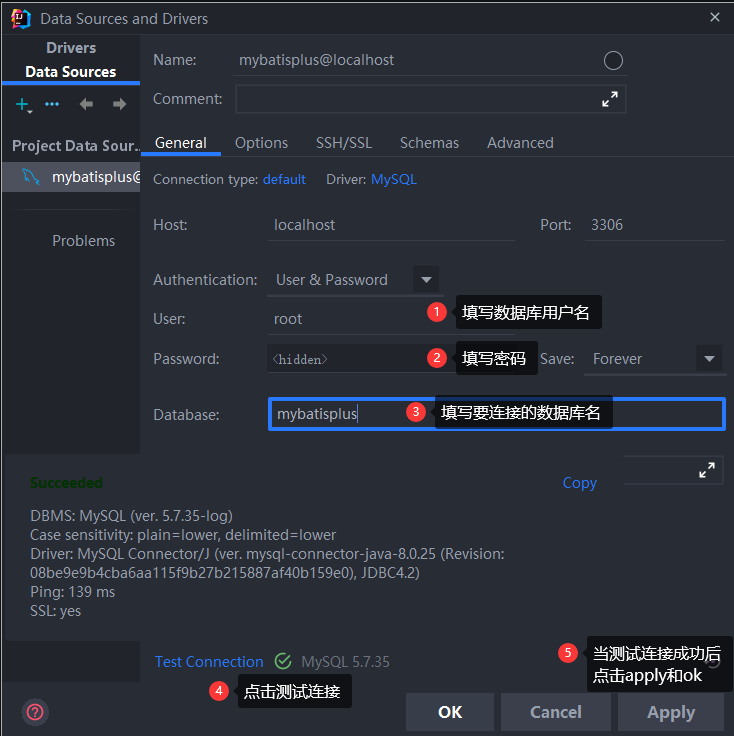
Task: Click the SSL: yes line
Action: click(x=55, y=611)
